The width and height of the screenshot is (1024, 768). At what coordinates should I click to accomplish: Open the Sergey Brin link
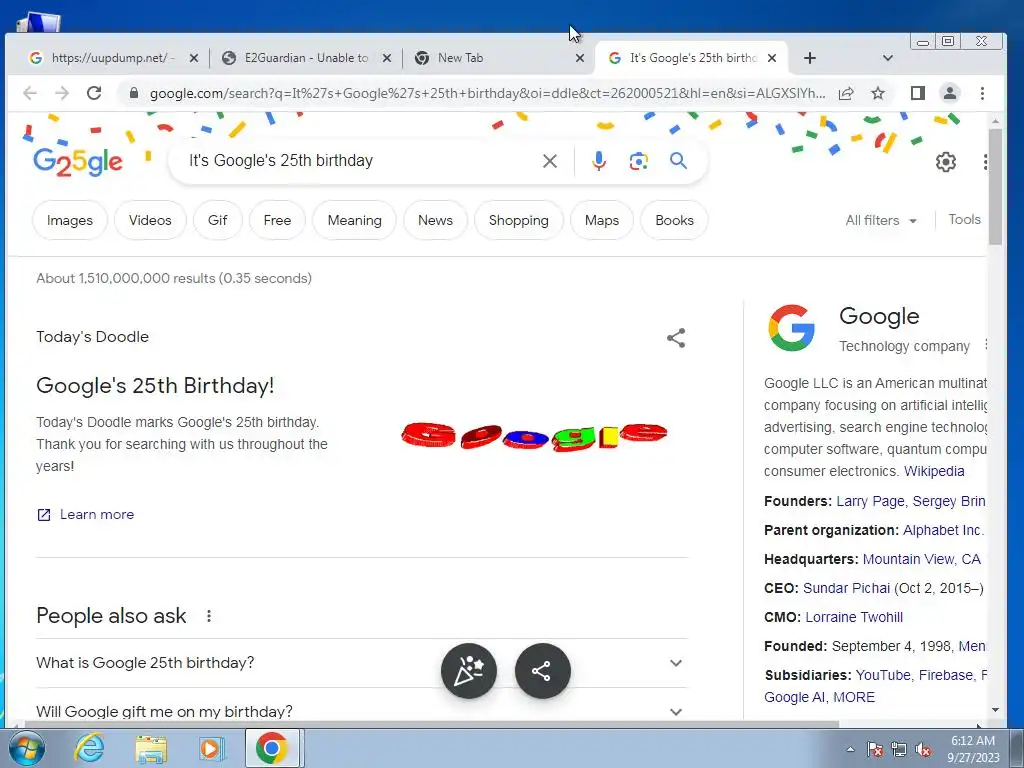point(949,501)
